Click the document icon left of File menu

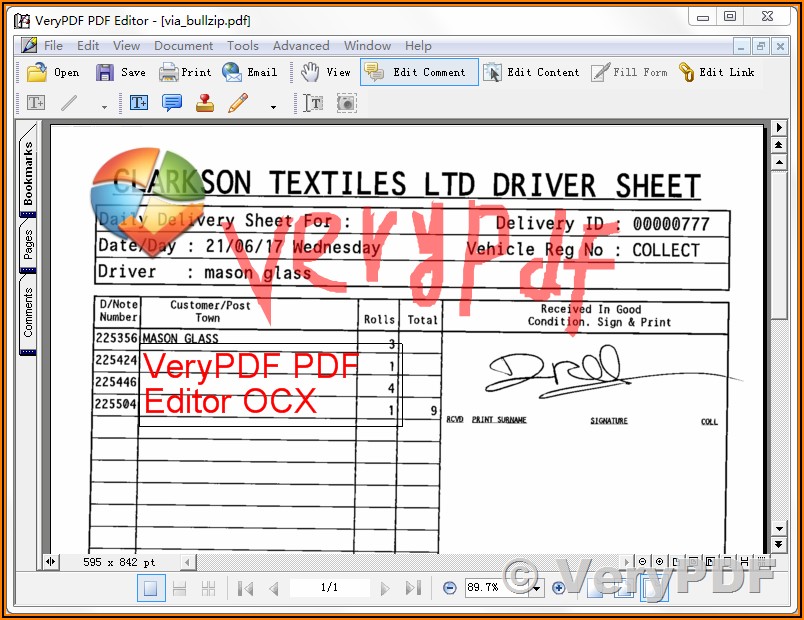tap(29, 46)
